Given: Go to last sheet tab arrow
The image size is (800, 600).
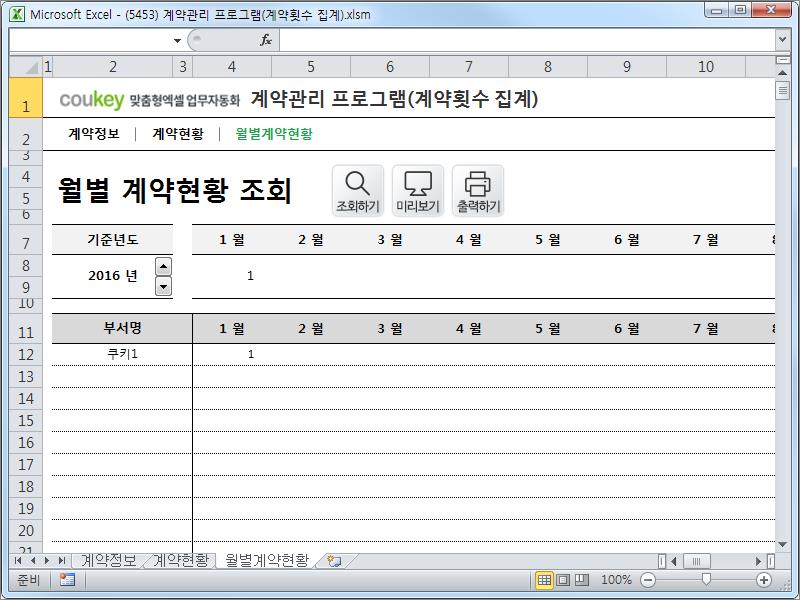Looking at the screenshot, I should (62, 561).
